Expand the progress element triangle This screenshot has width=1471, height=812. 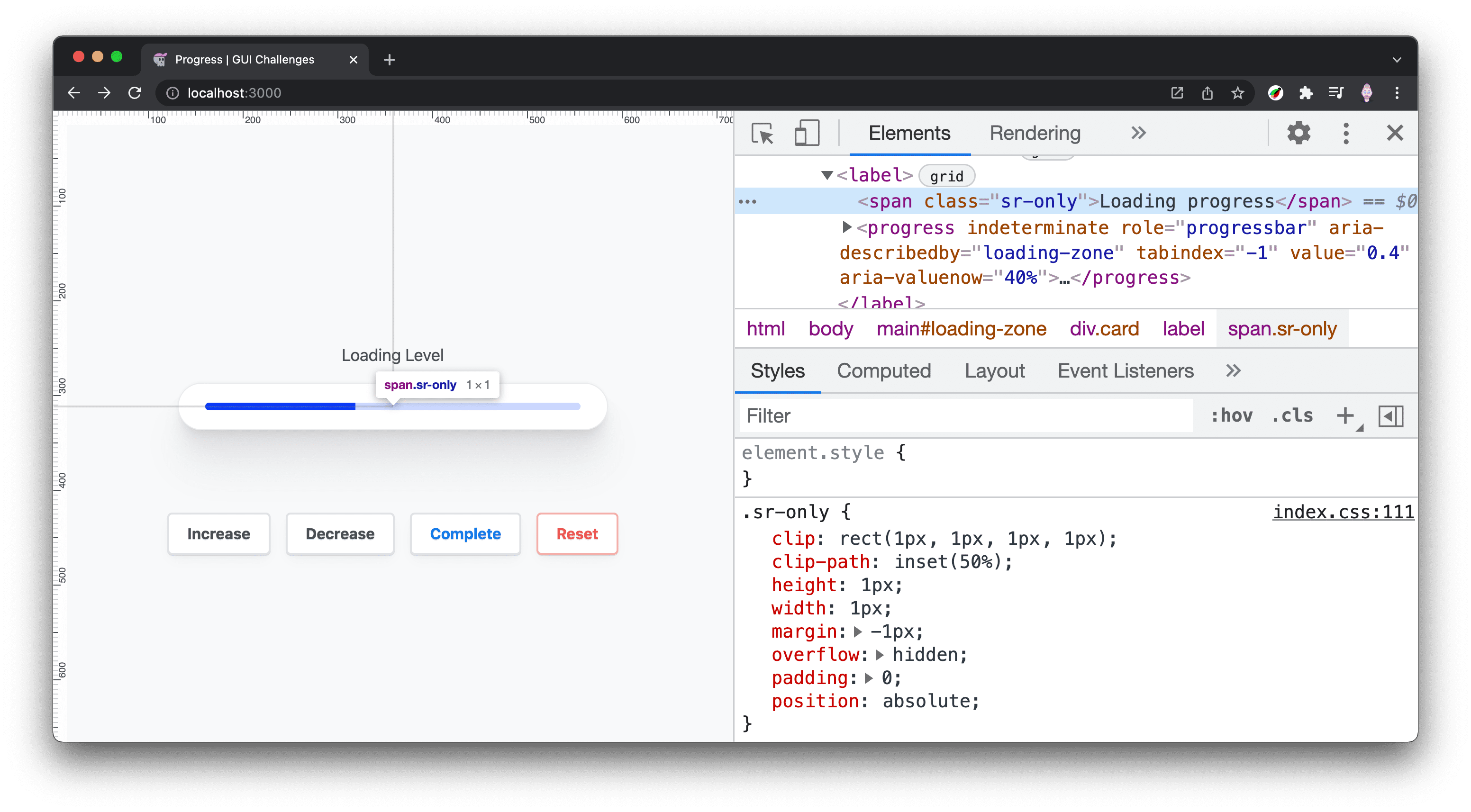845,227
